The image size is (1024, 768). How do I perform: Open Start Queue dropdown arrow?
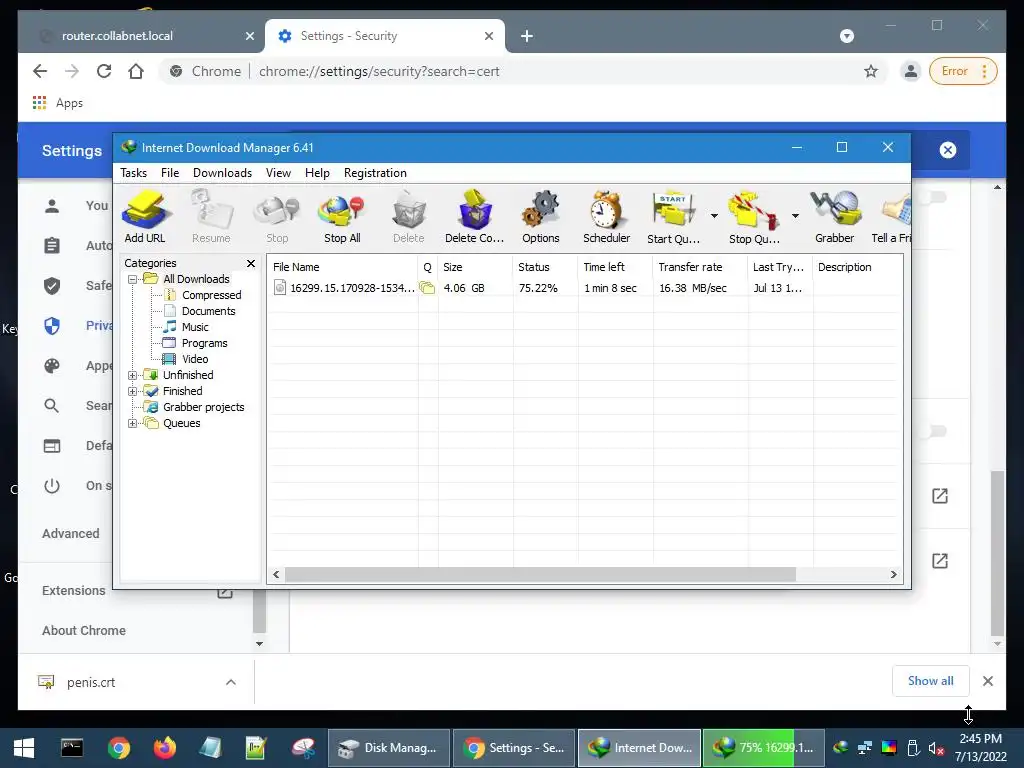click(714, 216)
